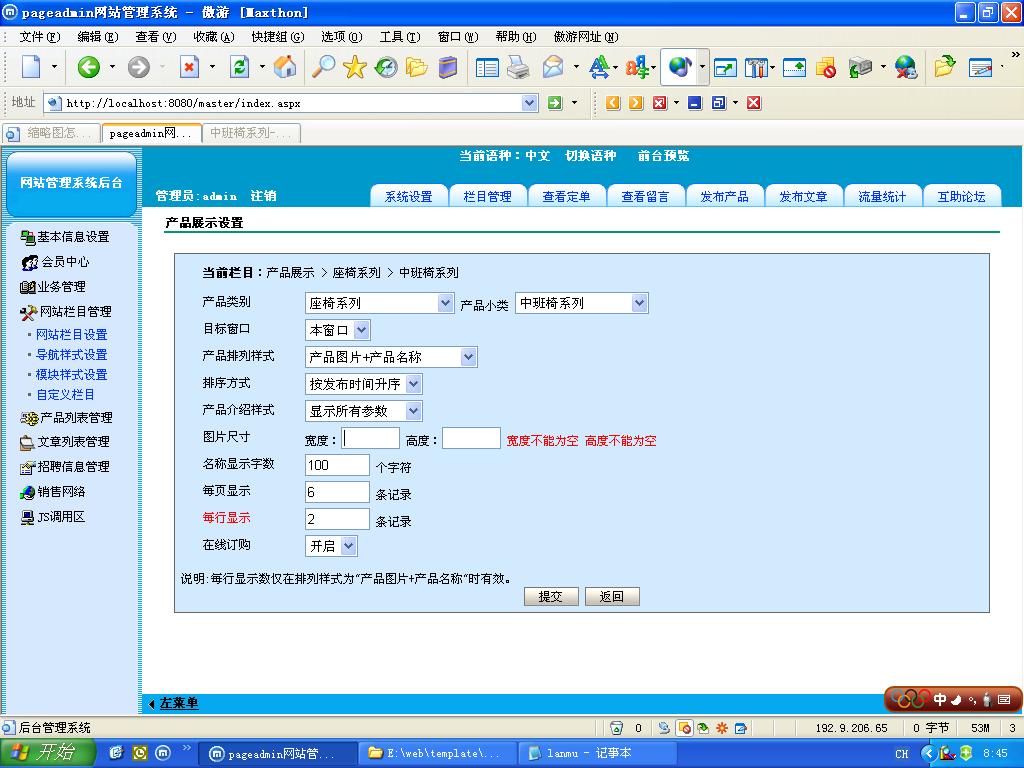Open the 工具(T) menu
This screenshot has height=768, width=1024.
coord(399,37)
